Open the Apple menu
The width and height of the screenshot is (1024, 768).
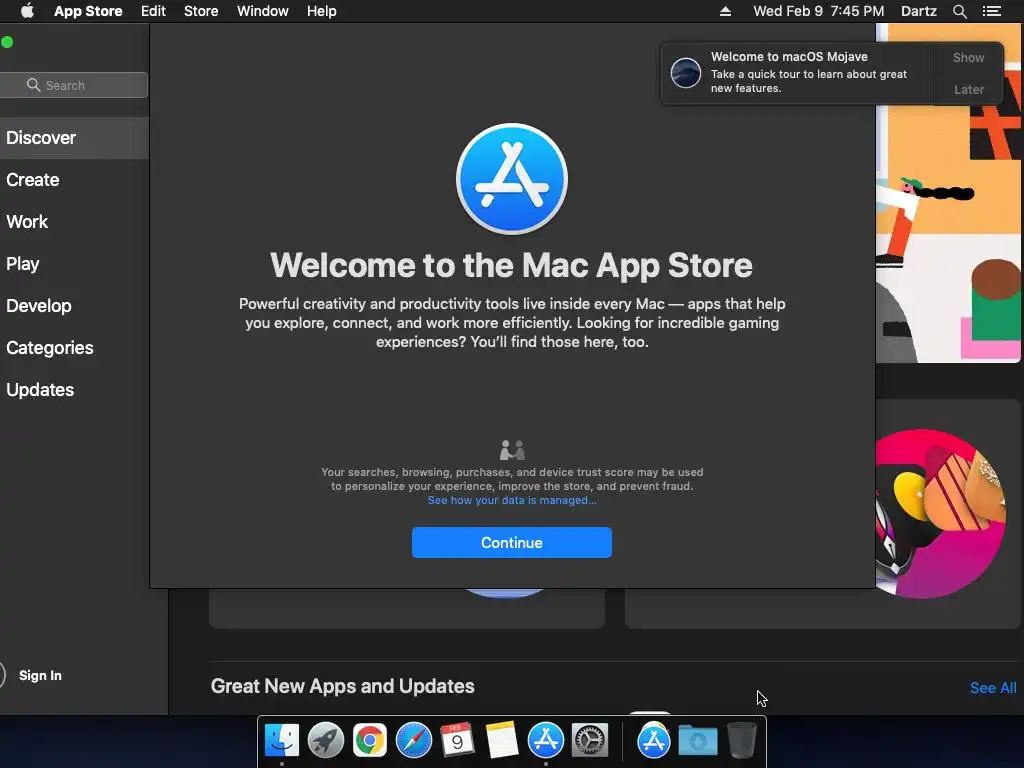[27, 11]
